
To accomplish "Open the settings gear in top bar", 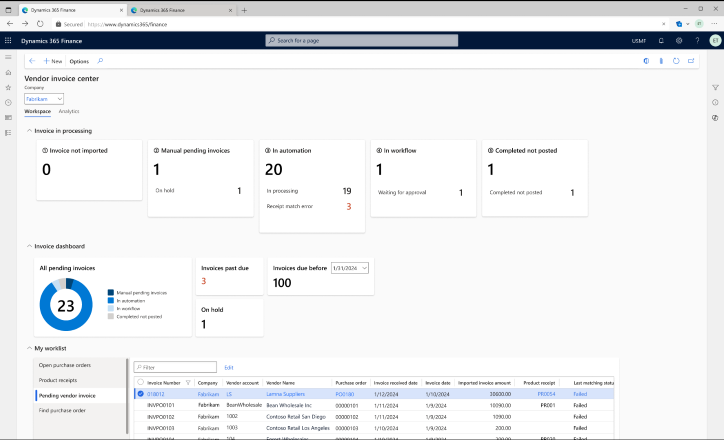I will coord(679,41).
